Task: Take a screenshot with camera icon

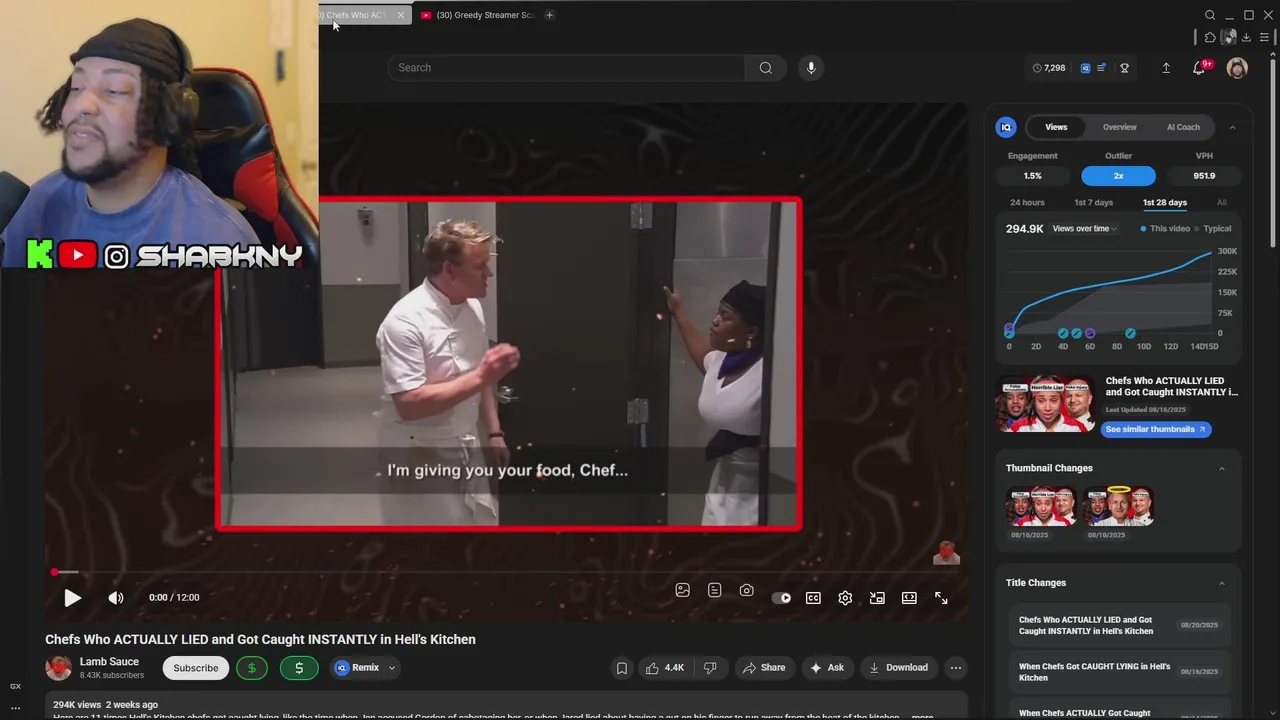Action: pyautogui.click(x=747, y=591)
